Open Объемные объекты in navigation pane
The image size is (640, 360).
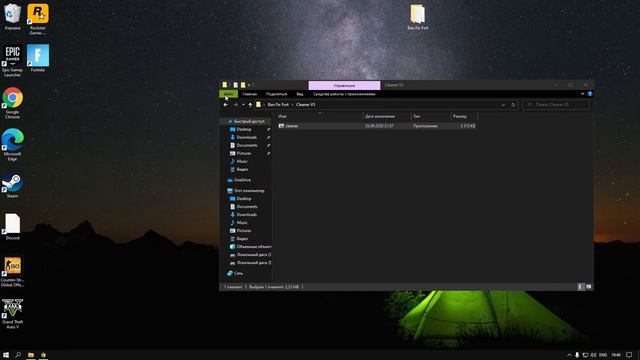click(x=251, y=247)
